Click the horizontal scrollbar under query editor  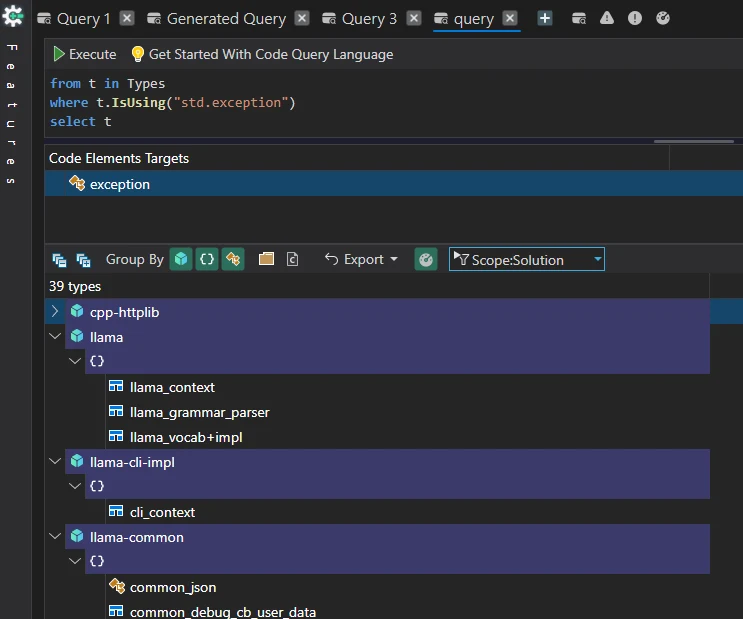tap(694, 141)
